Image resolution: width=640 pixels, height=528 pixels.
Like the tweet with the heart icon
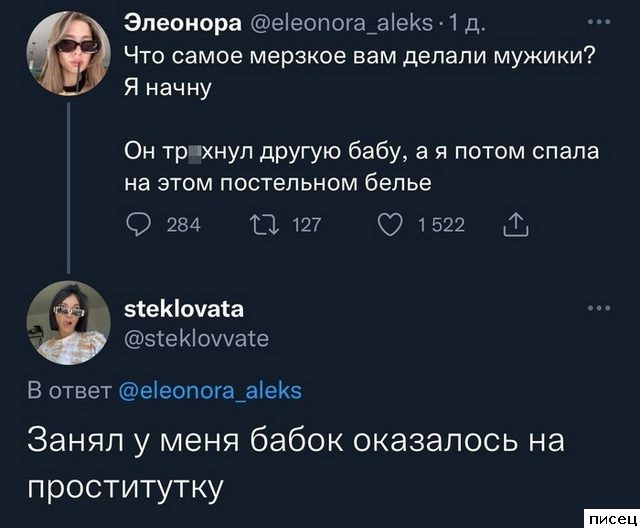(393, 225)
